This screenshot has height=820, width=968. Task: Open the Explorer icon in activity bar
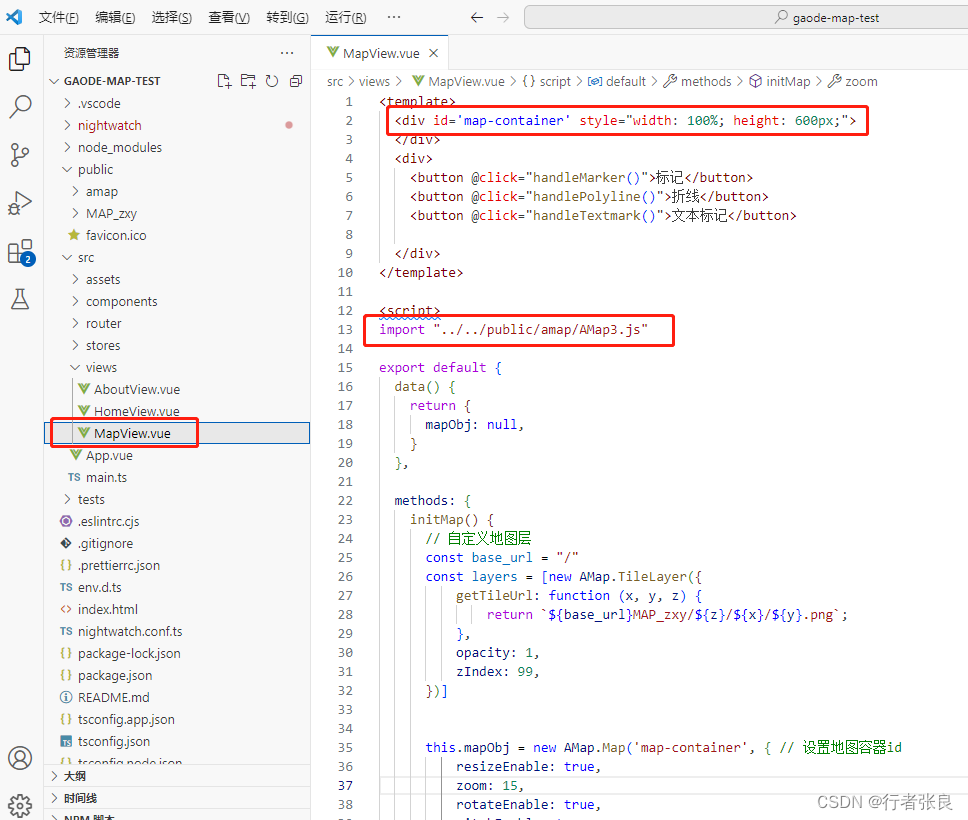[20, 59]
